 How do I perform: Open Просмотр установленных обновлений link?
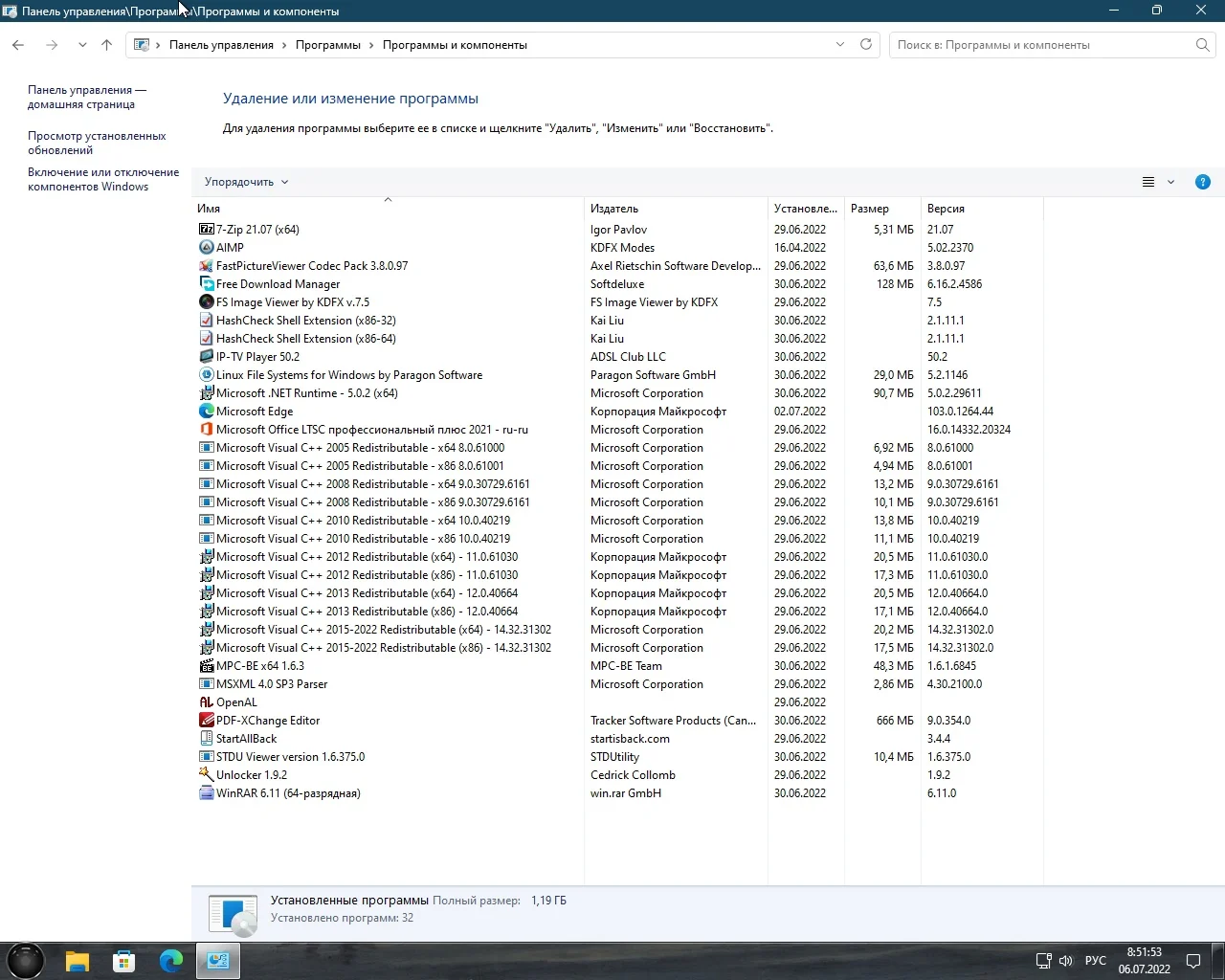[x=97, y=143]
